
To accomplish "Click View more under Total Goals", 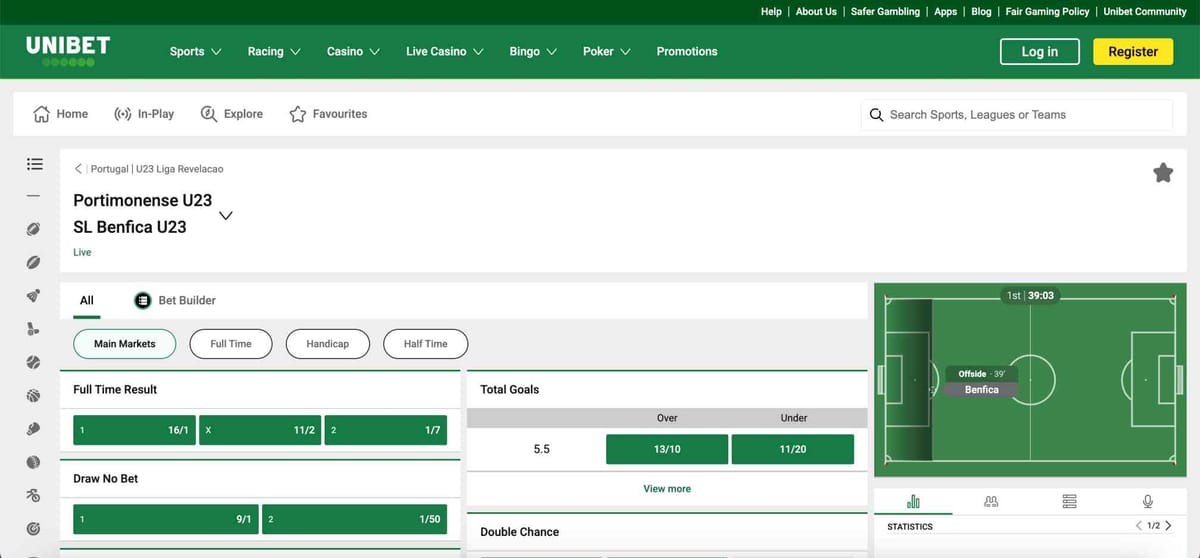I will point(667,489).
